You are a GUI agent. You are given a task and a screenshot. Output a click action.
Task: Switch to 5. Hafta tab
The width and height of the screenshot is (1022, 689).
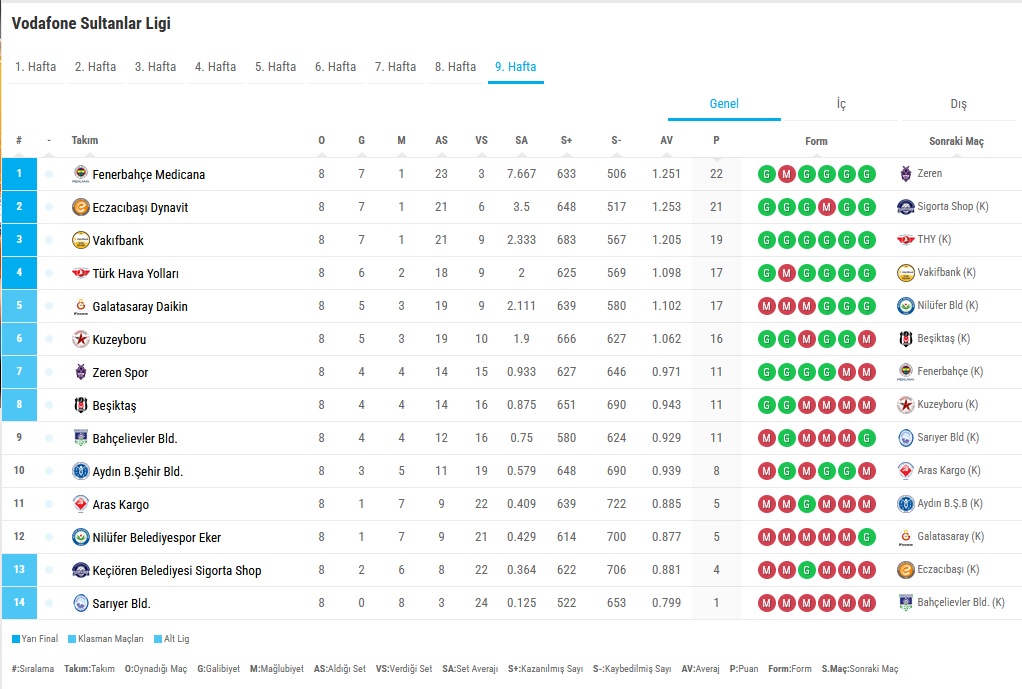[x=275, y=66]
